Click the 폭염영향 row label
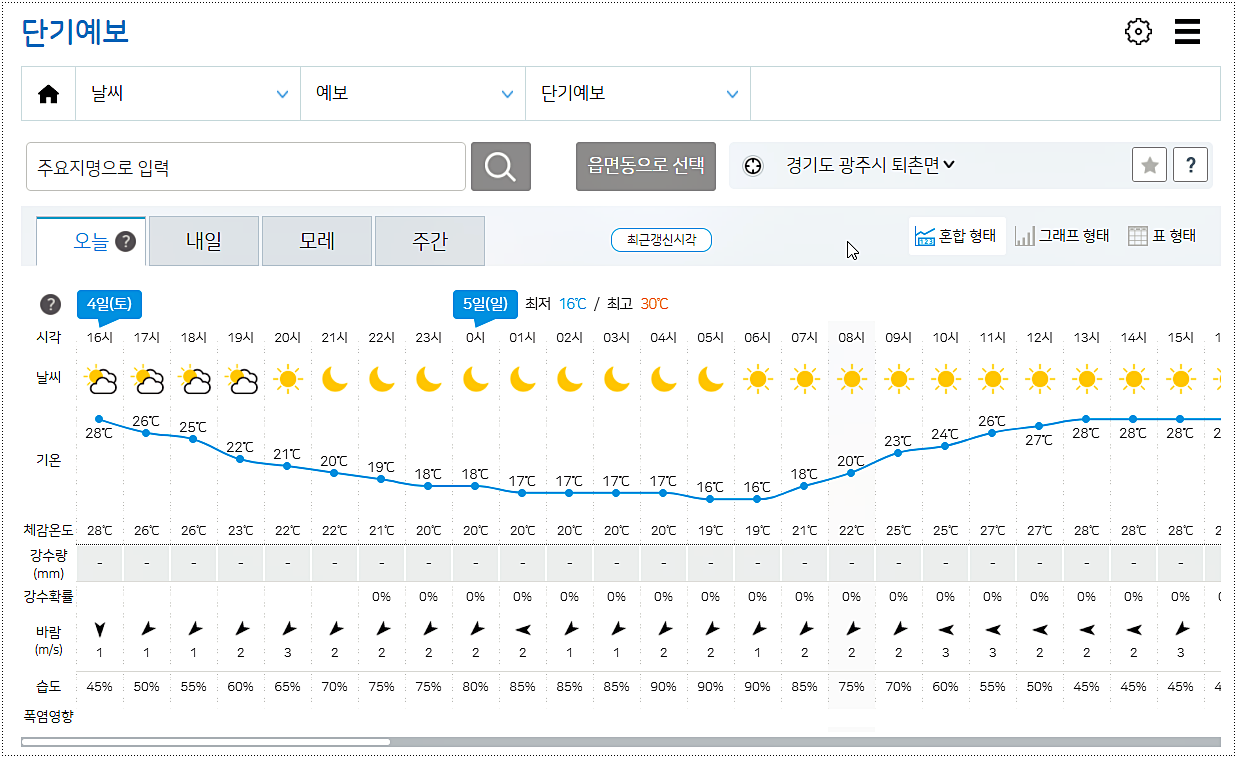1237x758 pixels. [x=49, y=717]
